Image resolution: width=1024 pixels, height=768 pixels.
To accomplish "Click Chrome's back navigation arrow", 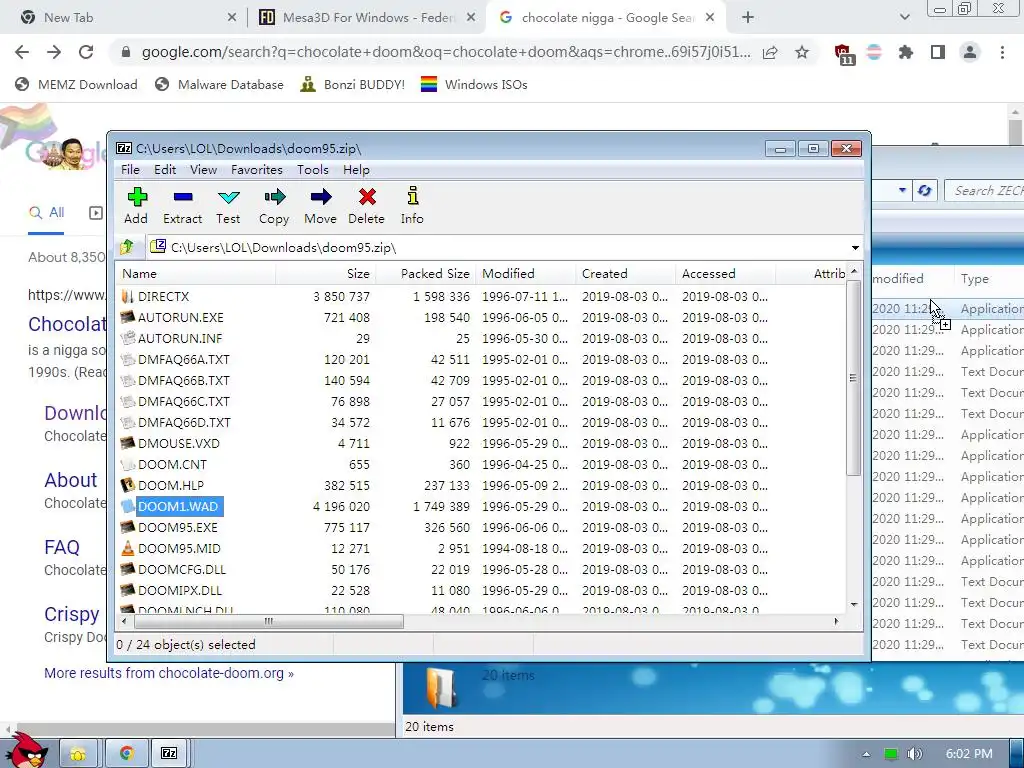I will [22, 52].
